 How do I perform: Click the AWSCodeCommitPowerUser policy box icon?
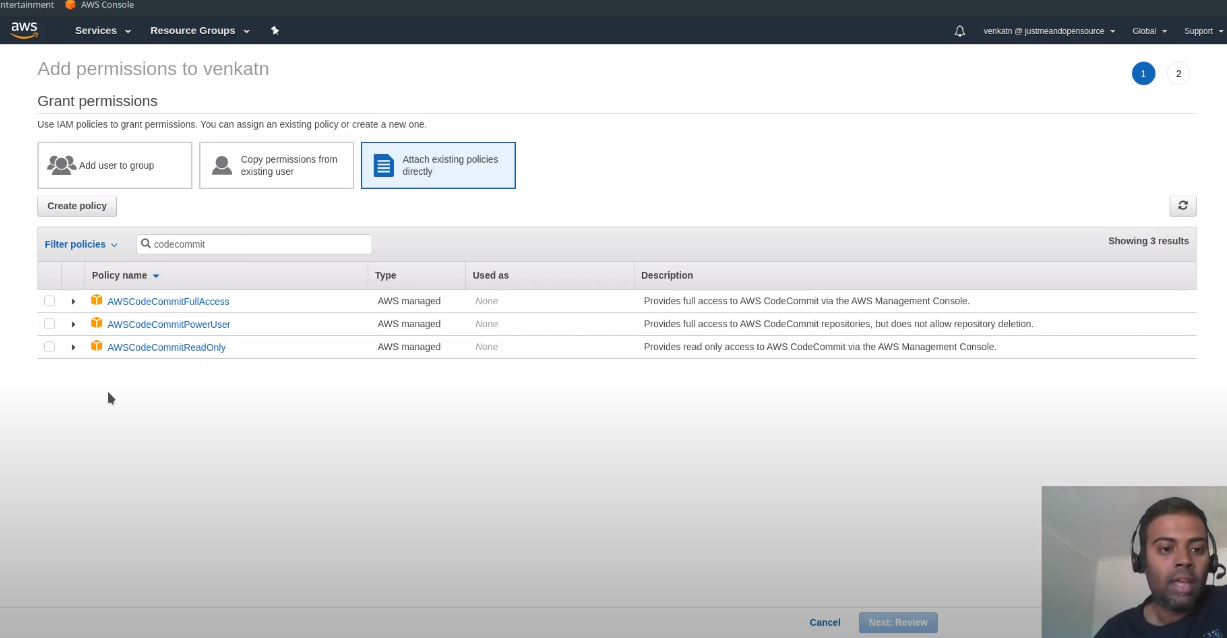[97, 323]
